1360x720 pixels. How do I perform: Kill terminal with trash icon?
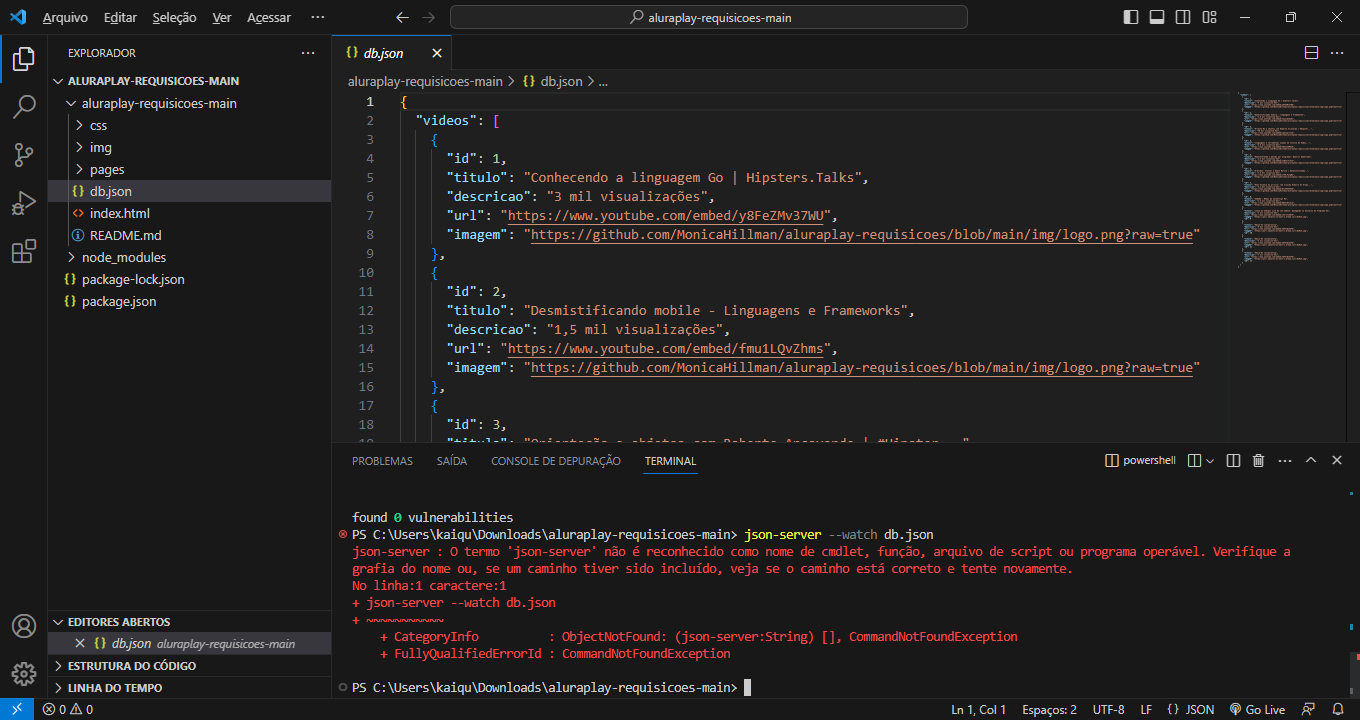[1259, 461]
